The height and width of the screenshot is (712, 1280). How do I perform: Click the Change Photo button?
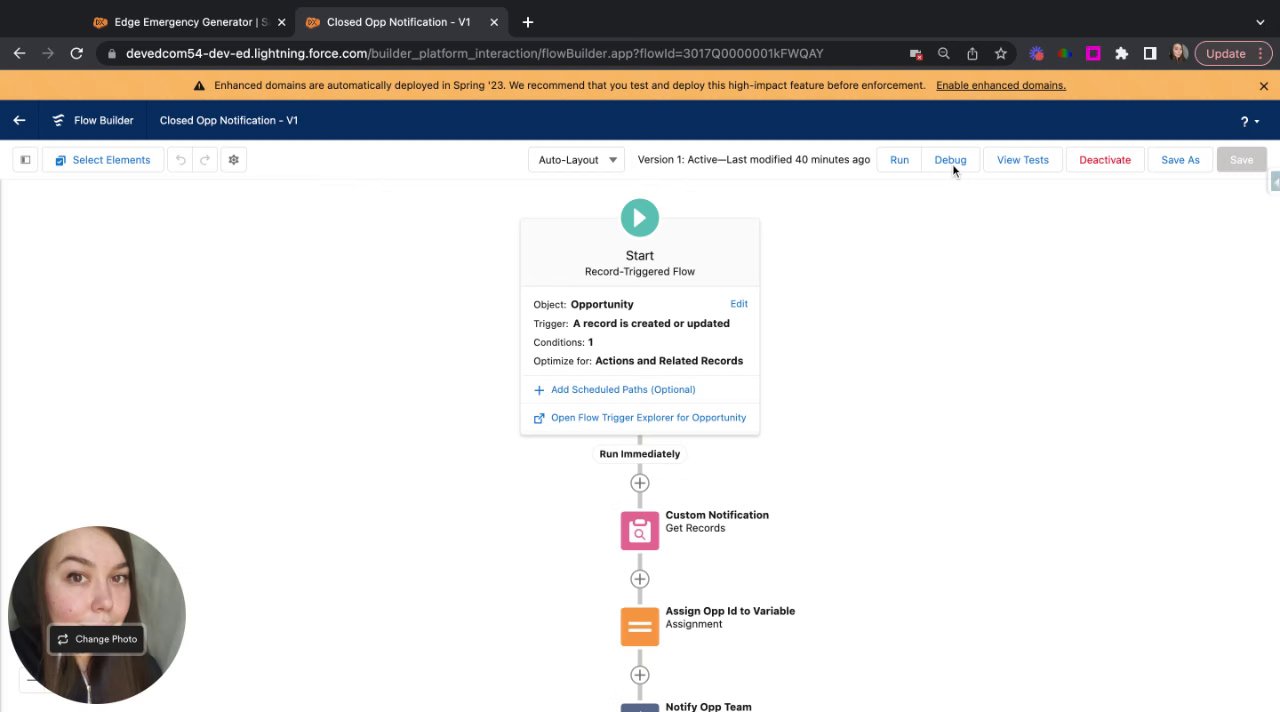[x=97, y=639]
